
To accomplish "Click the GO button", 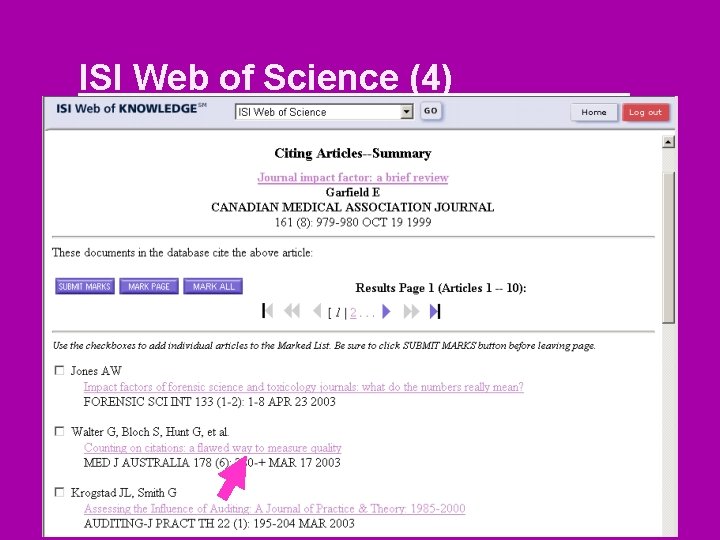I will click(x=431, y=111).
